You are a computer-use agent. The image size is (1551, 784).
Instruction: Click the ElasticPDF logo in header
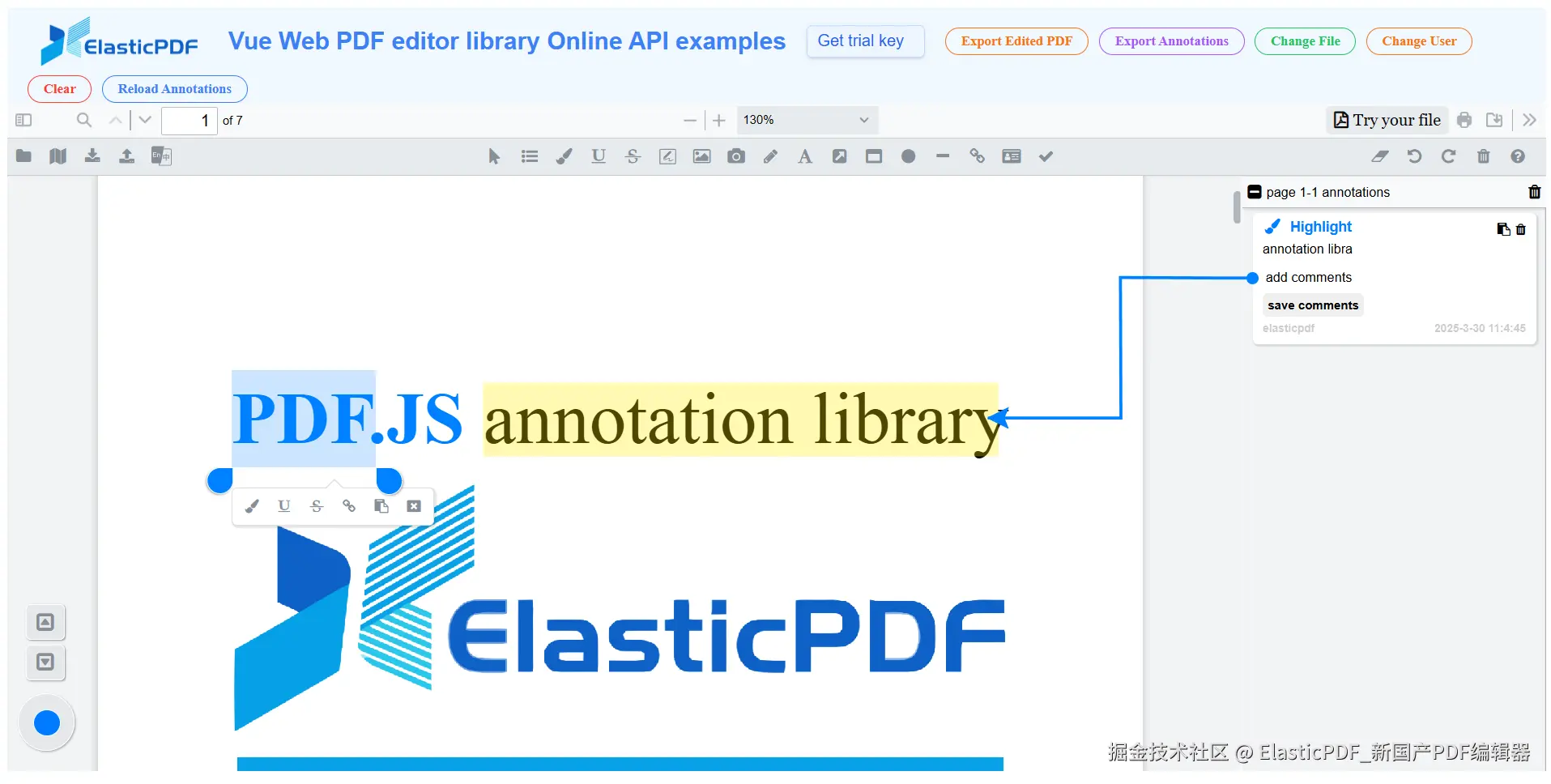tap(119, 41)
